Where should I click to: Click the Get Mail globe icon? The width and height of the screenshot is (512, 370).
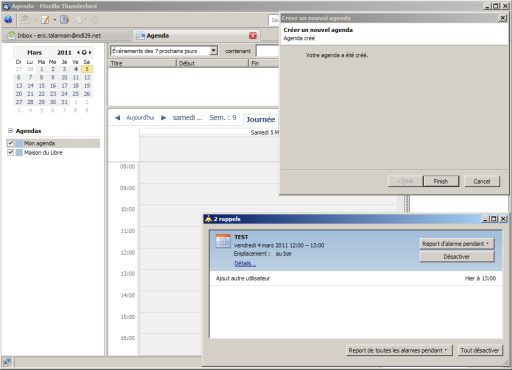[8, 20]
